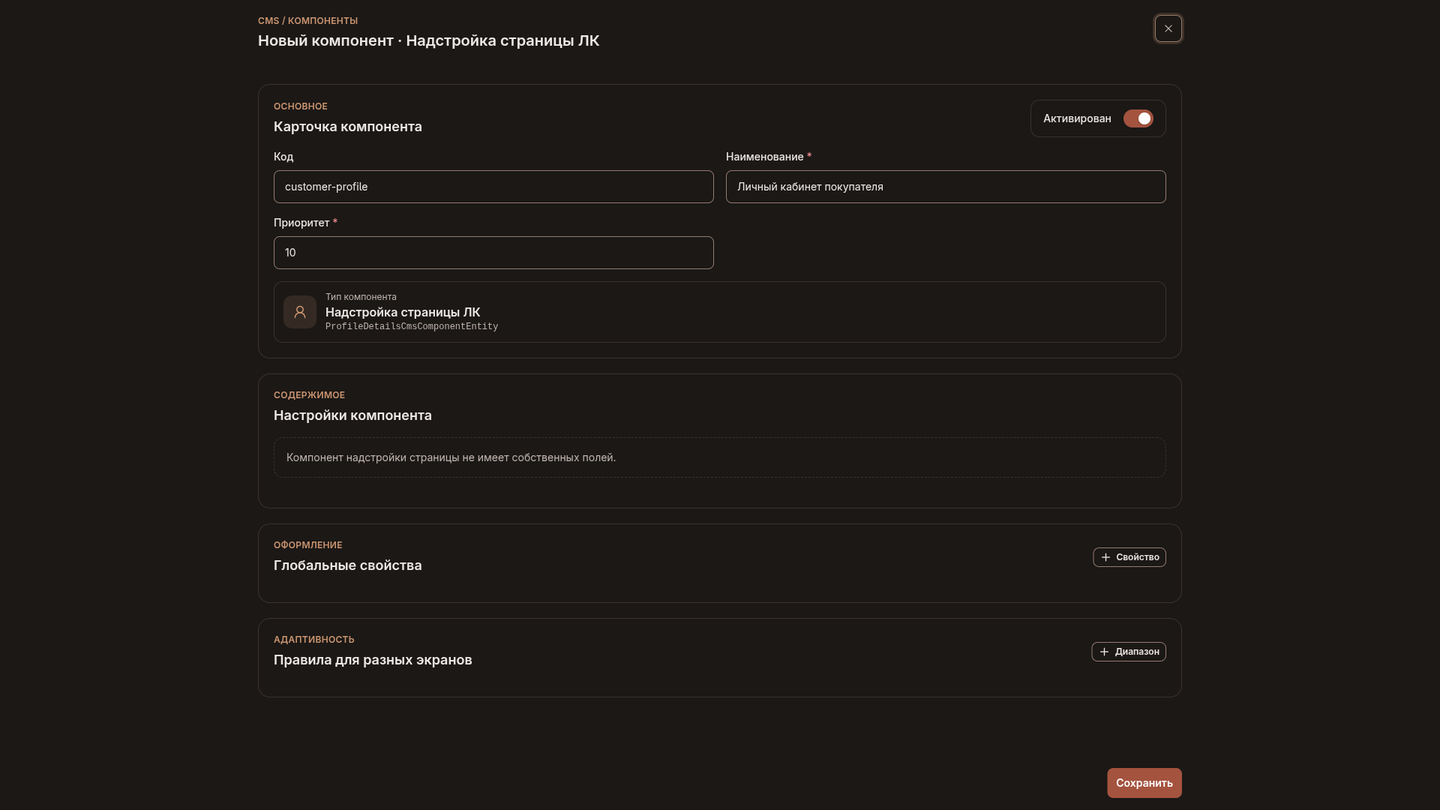This screenshot has height=810, width=1440.
Task: Click the АДАПТИВНОСТЬ section label
Action: 314,640
